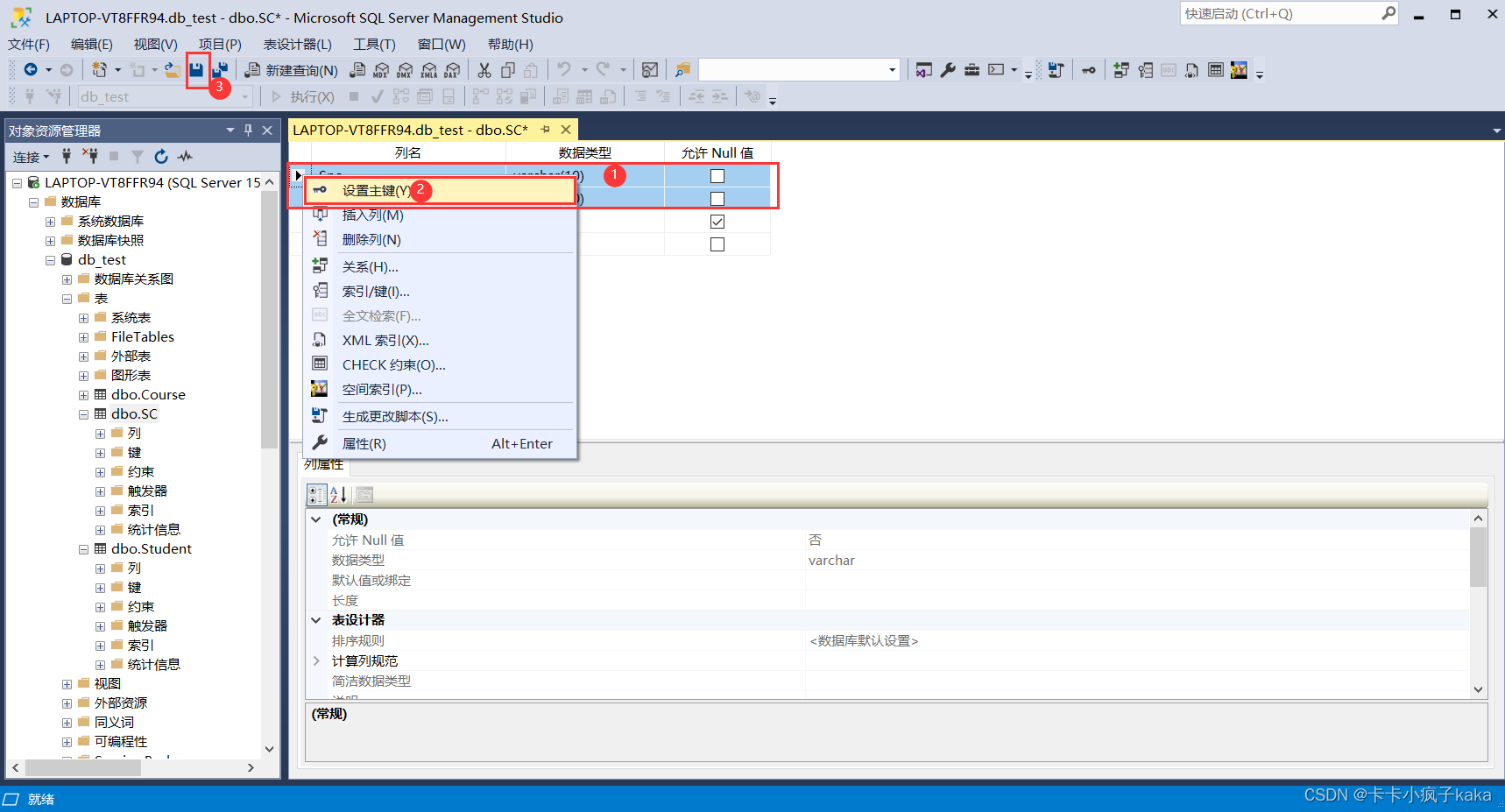Collapse the dbo.SC table node
Image resolution: width=1505 pixels, height=812 pixels.
(84, 414)
